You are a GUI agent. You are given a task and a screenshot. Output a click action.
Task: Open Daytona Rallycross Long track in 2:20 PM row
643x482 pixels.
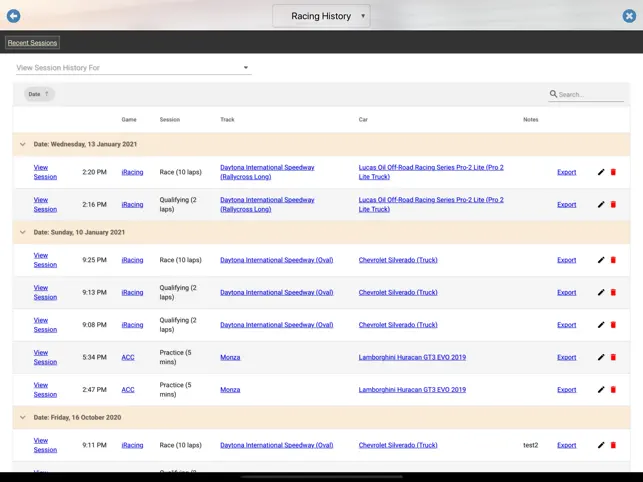pos(267,172)
